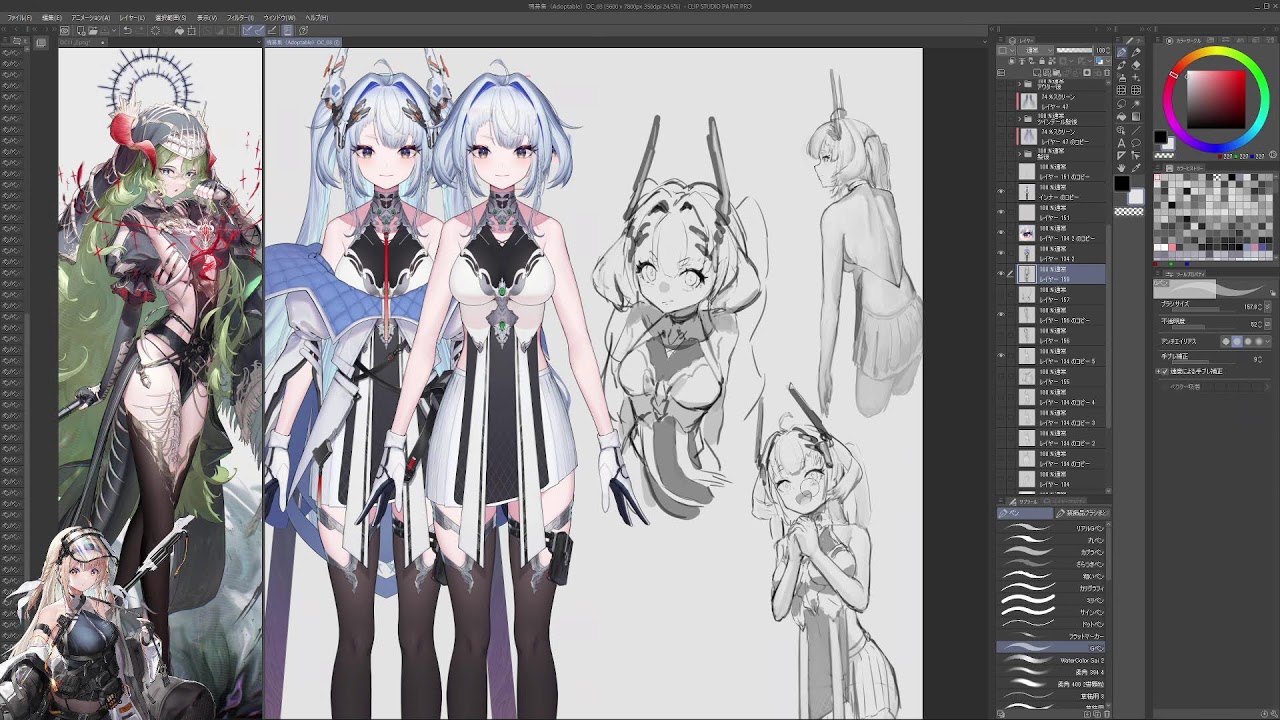Open the ファイル(F) menu
This screenshot has height=720, width=1280.
(x=19, y=18)
